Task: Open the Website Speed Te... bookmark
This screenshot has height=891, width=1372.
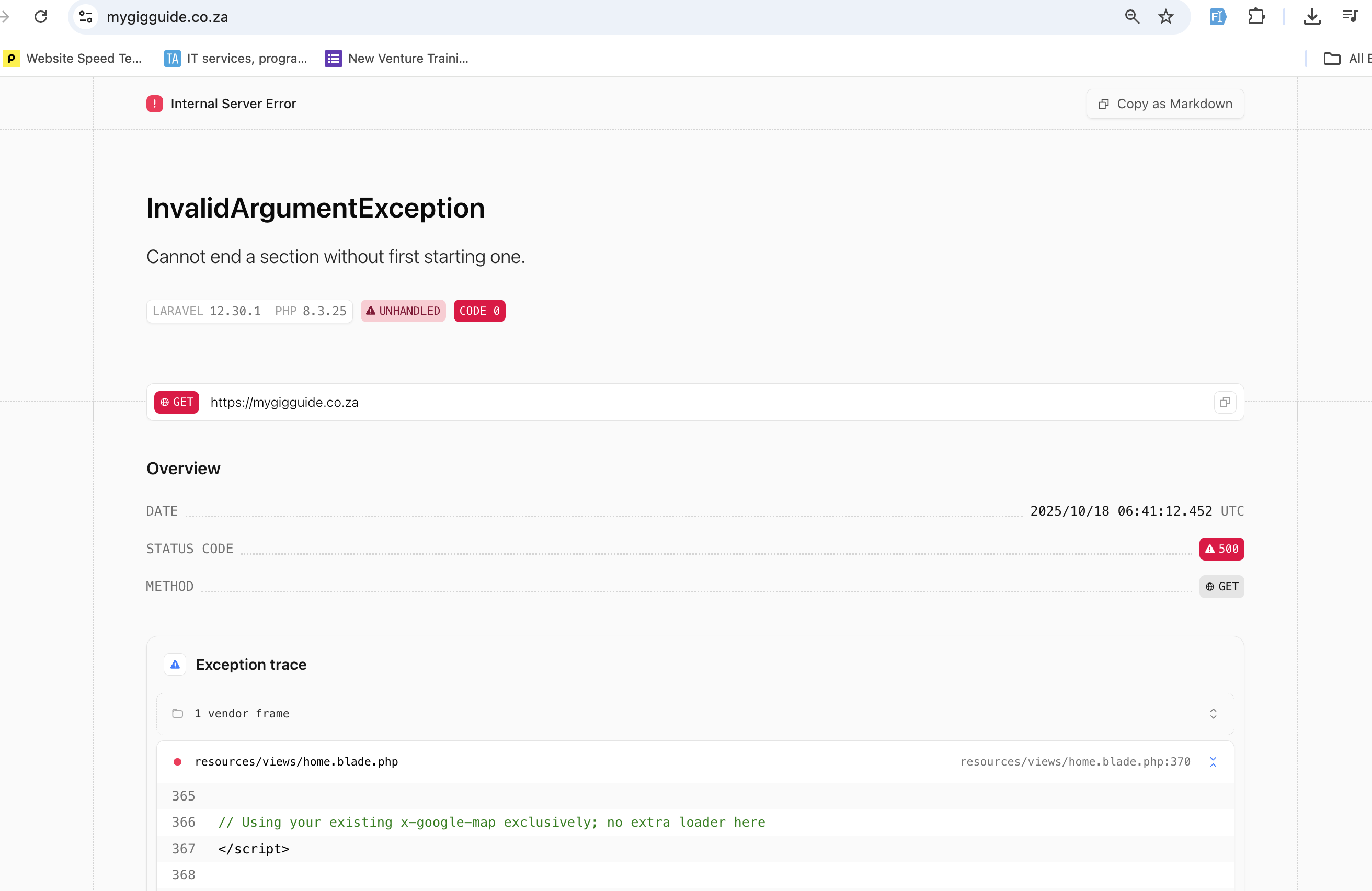Action: coord(73,58)
